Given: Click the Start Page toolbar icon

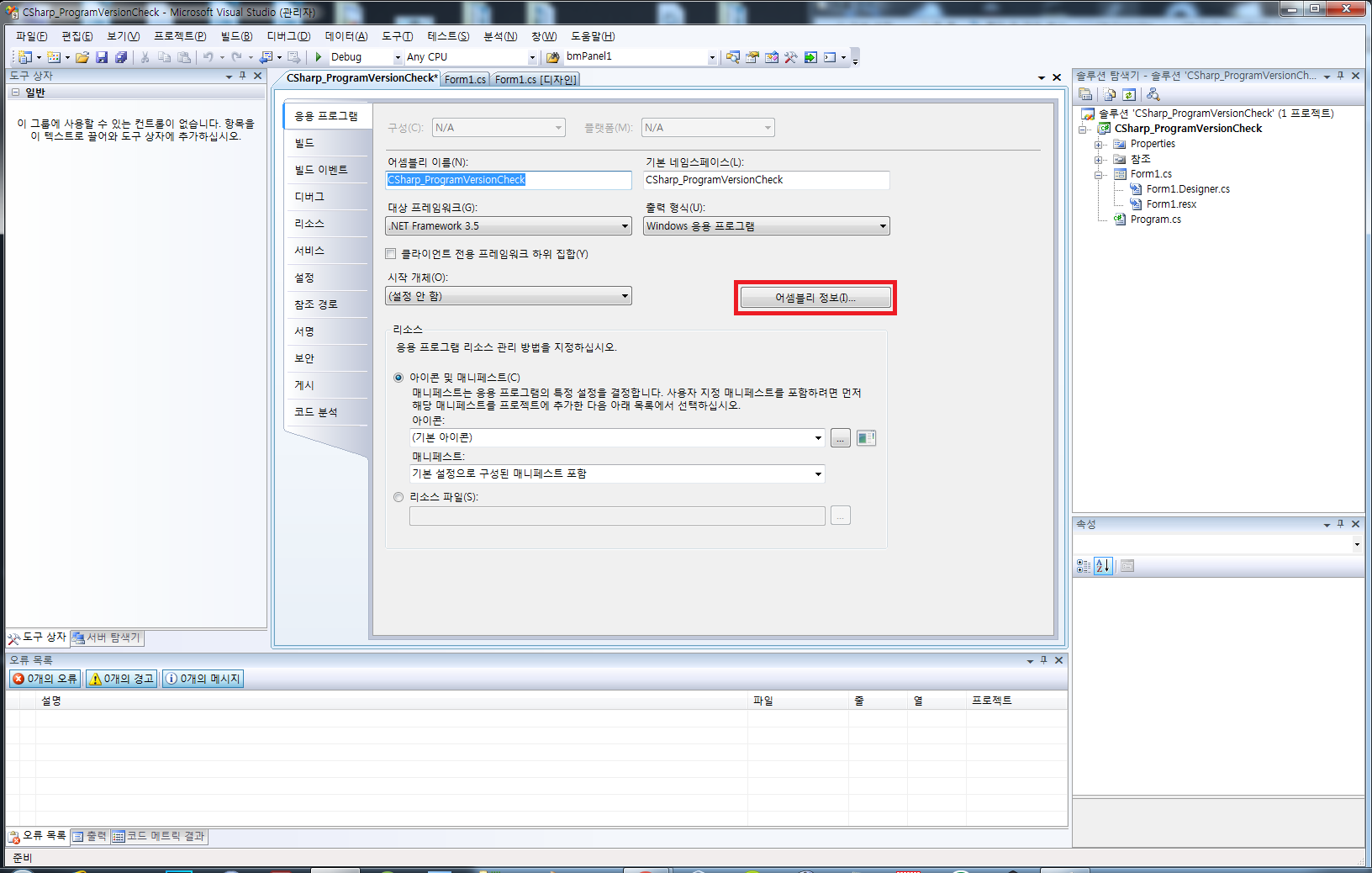Looking at the screenshot, I should (810, 57).
